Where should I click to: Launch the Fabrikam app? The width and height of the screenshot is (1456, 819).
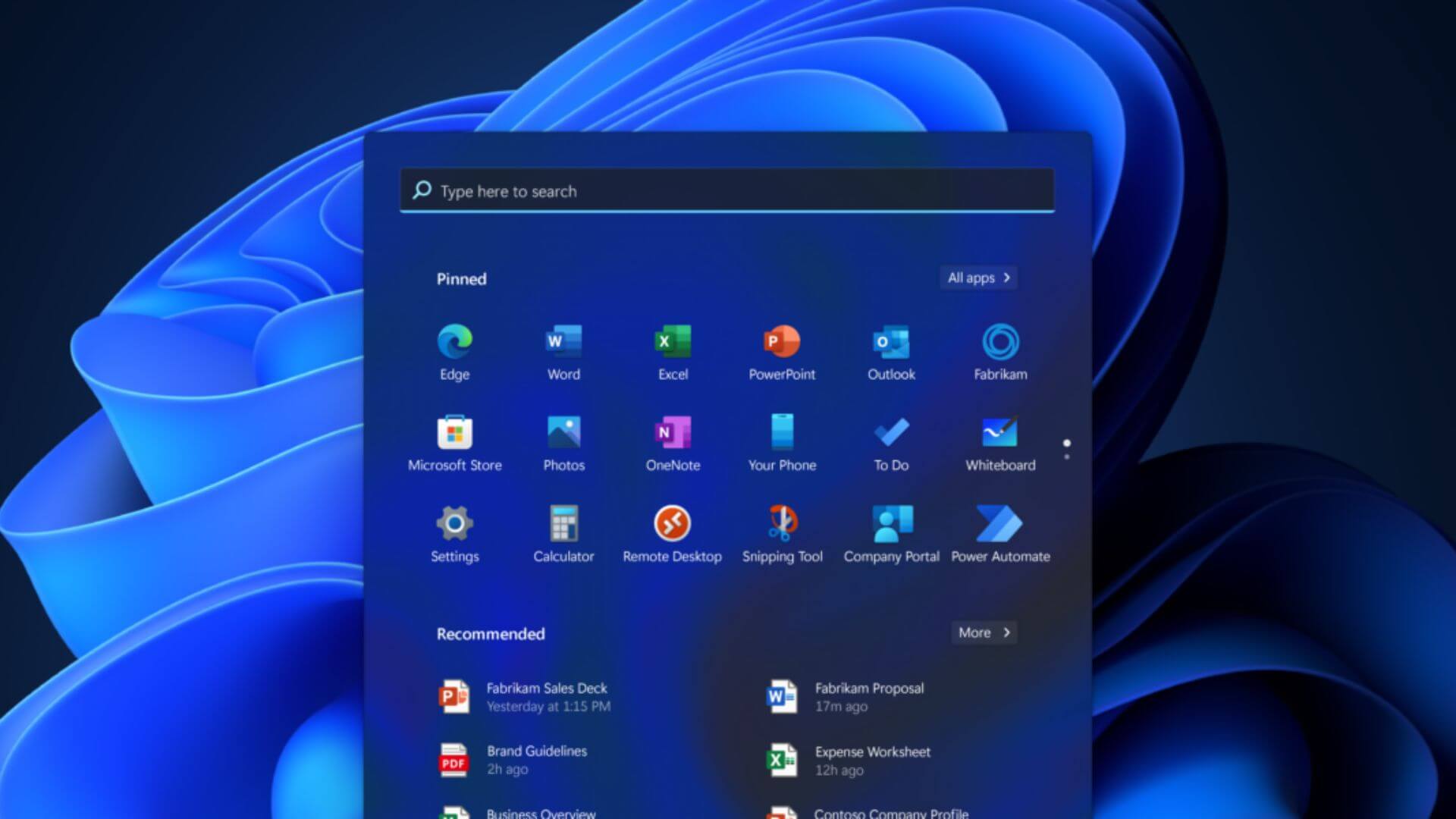point(1000,342)
